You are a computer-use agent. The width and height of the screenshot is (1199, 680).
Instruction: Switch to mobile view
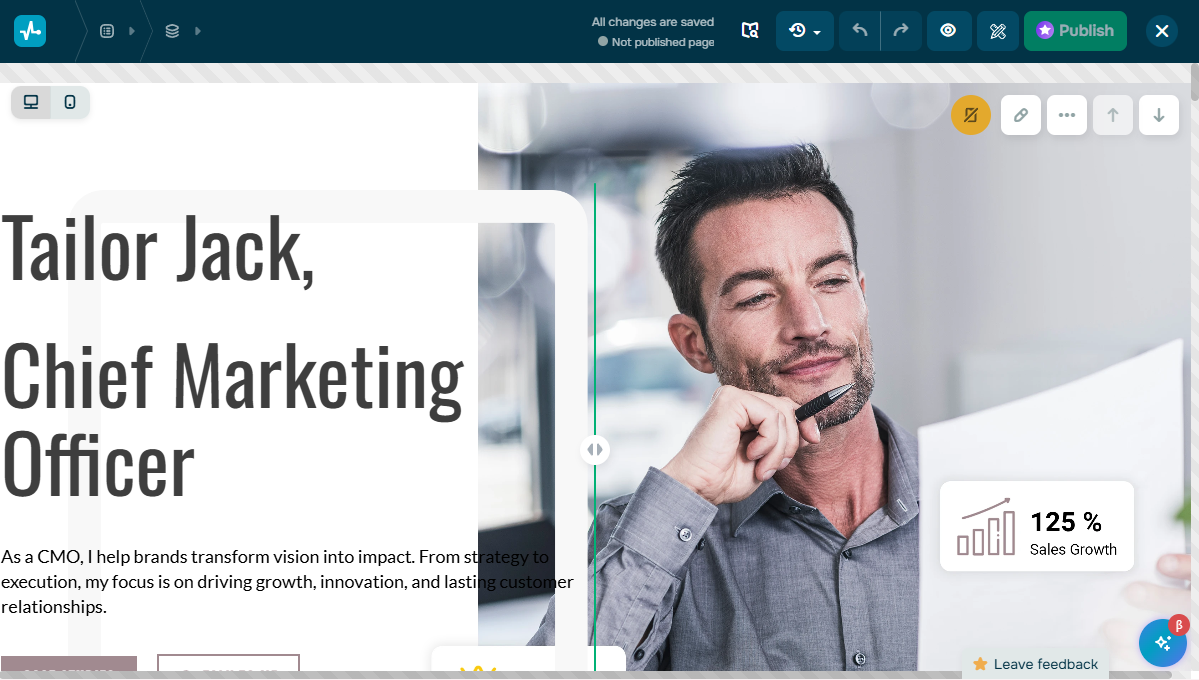pyautogui.click(x=70, y=102)
